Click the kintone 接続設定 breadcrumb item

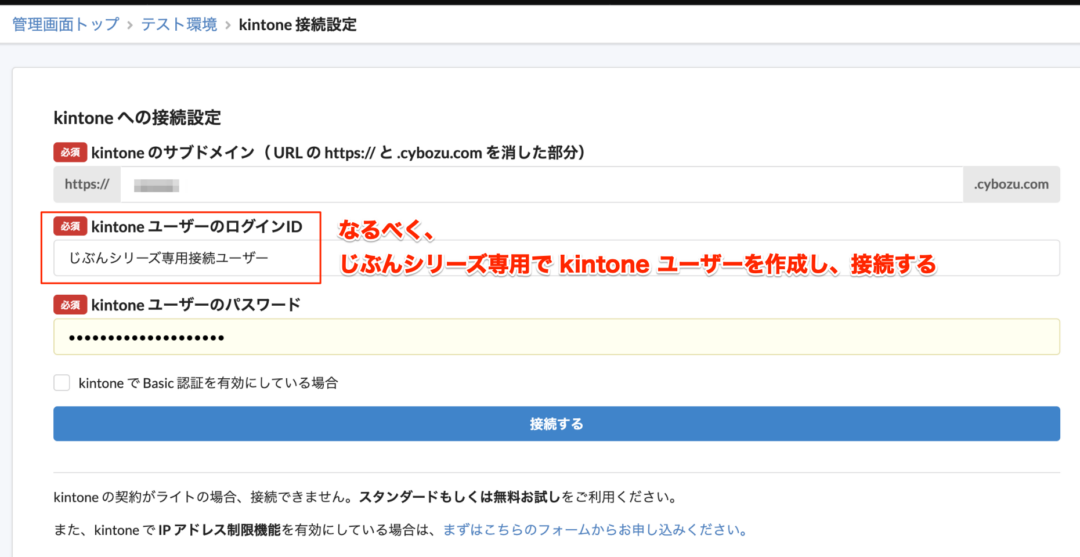point(297,24)
